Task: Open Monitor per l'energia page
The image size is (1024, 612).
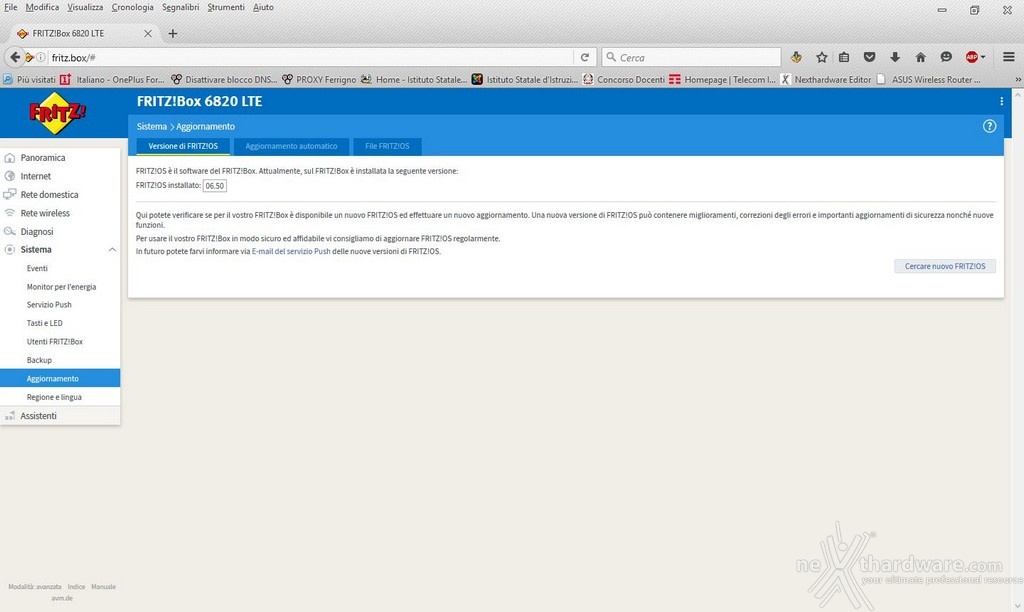Action: point(61,287)
